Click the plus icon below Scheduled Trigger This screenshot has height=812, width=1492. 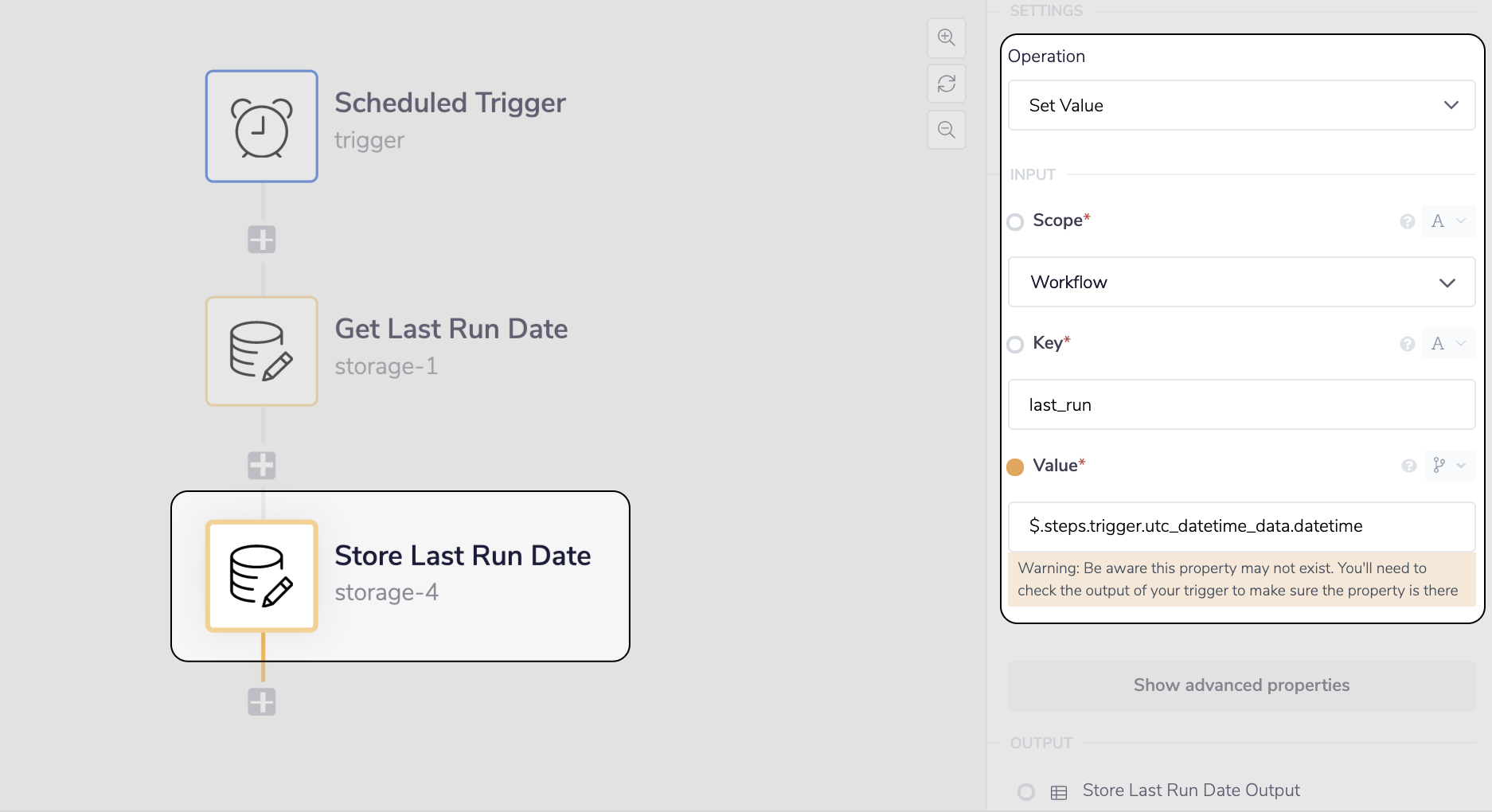coord(261,239)
